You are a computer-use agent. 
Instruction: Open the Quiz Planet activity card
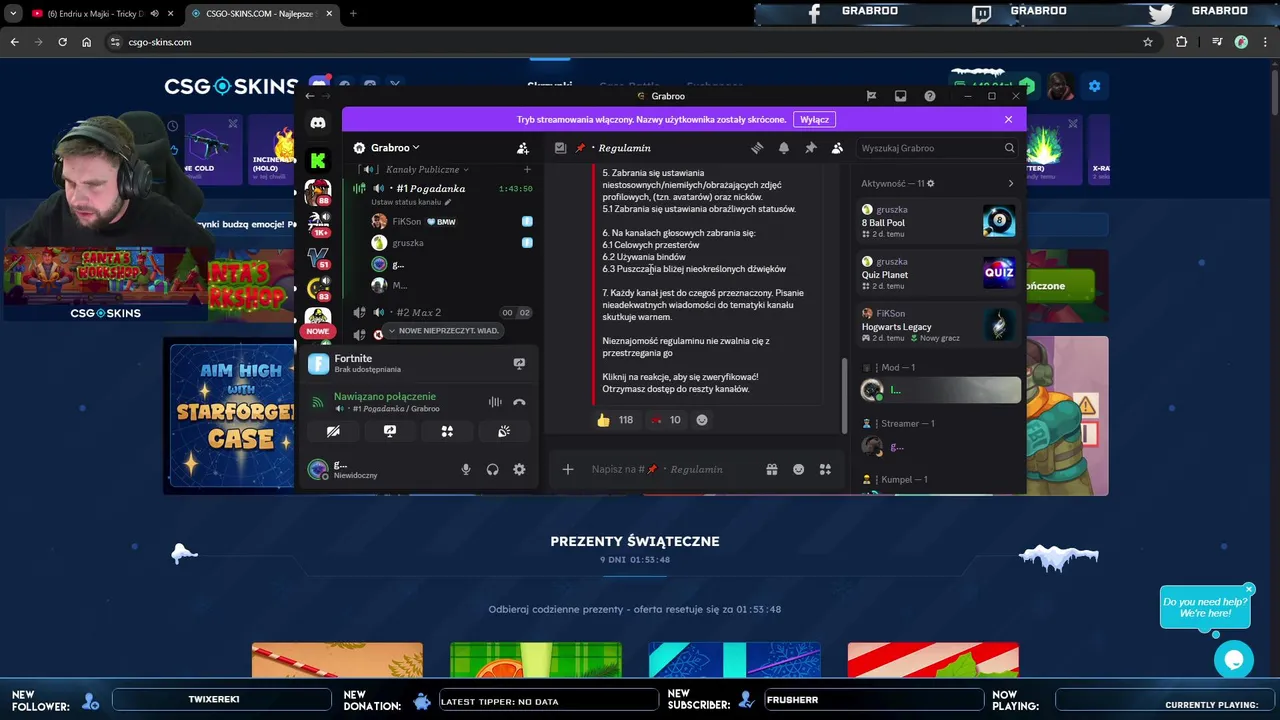938,273
